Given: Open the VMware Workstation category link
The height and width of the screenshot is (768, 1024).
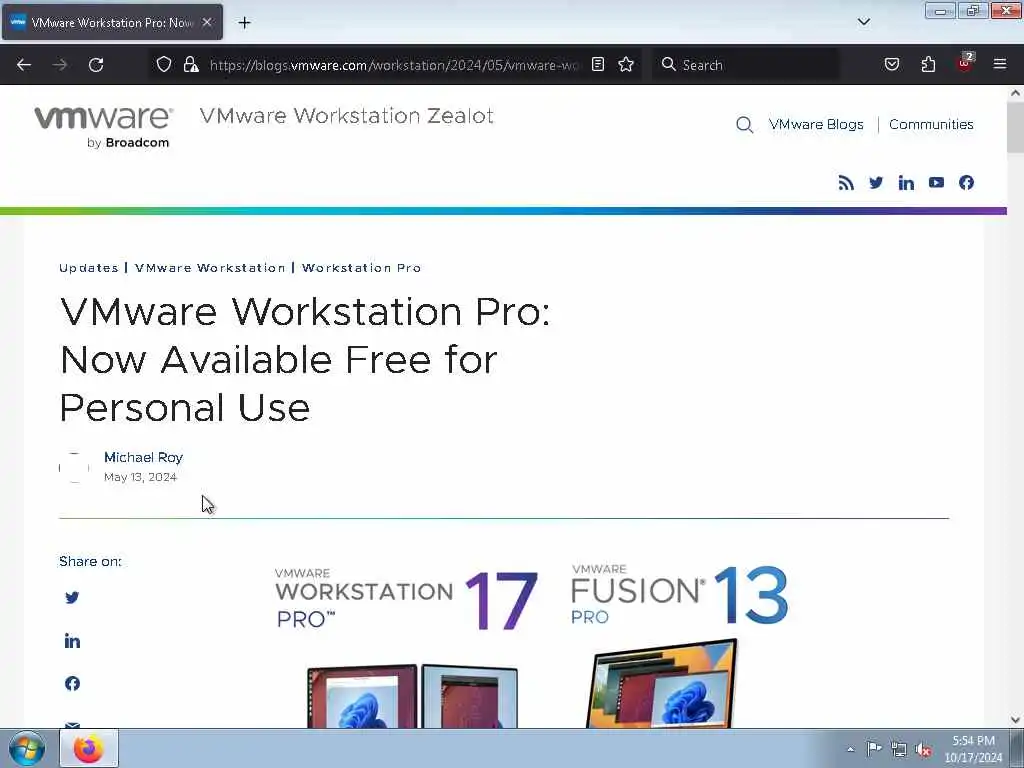Looking at the screenshot, I should [210, 268].
